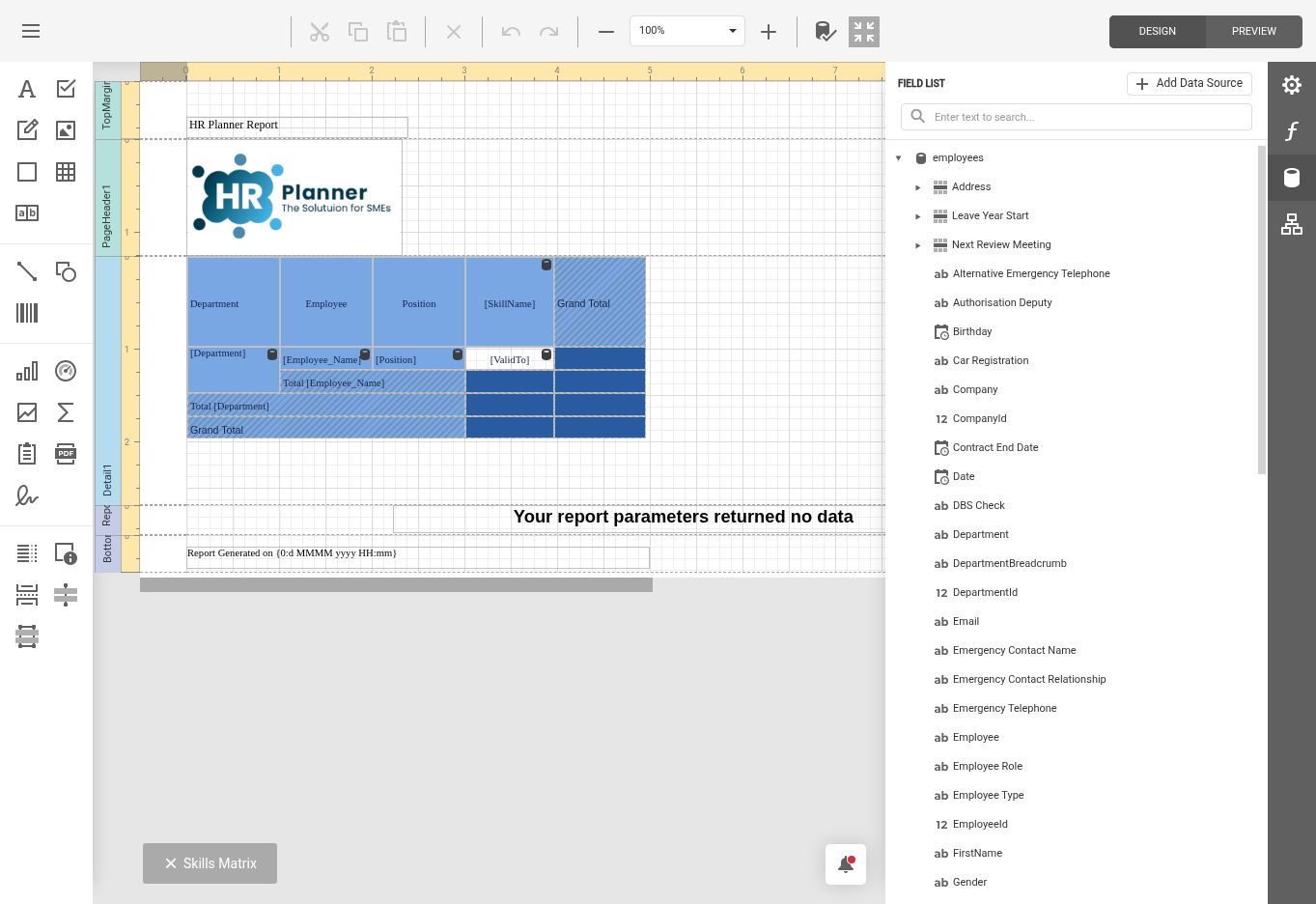Open the Properties gear panel
Viewport: 1316px width, 904px height.
(x=1292, y=85)
